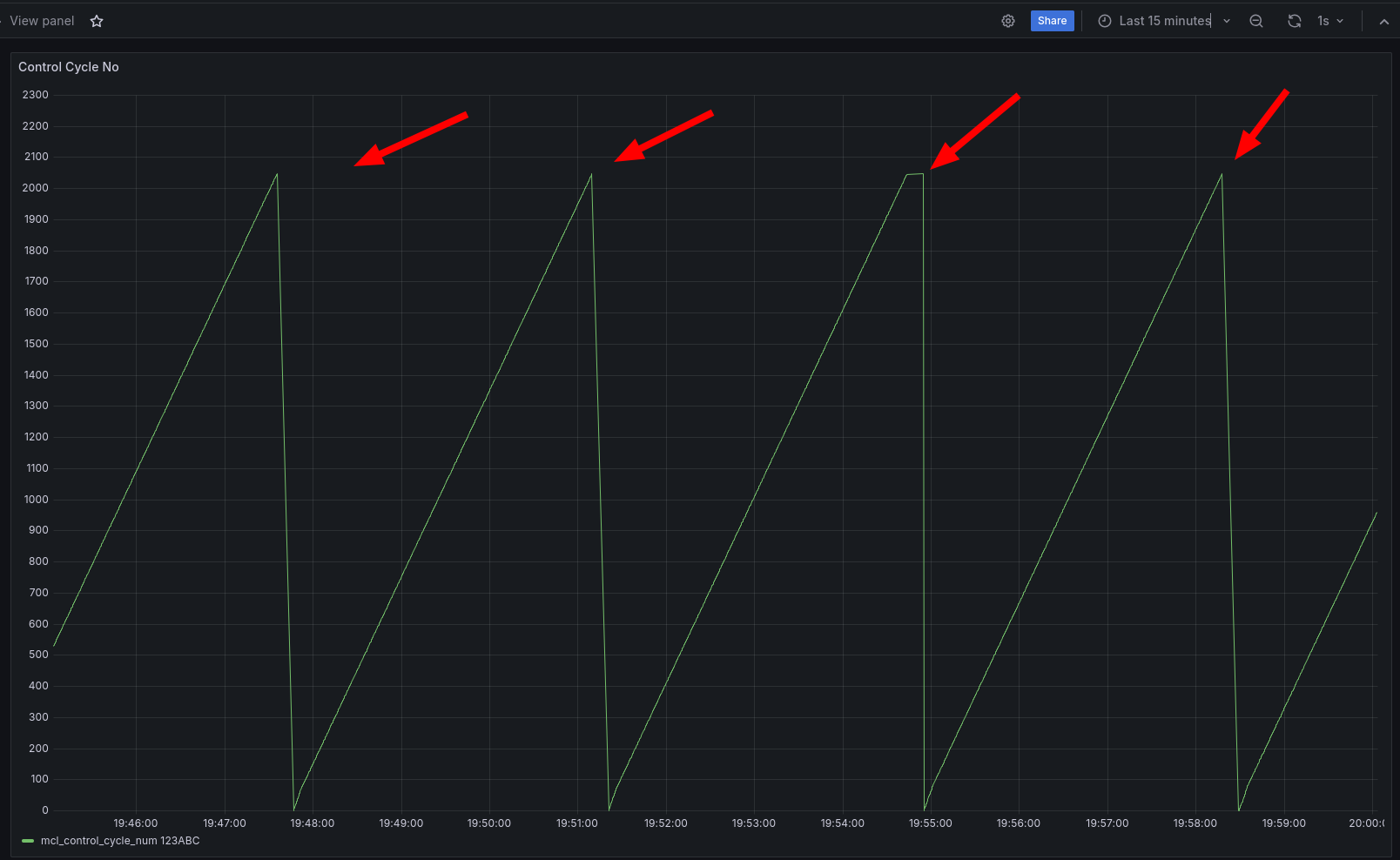Click the 19:46:00 x-axis label
This screenshot has height=860, width=1400.
[136, 823]
